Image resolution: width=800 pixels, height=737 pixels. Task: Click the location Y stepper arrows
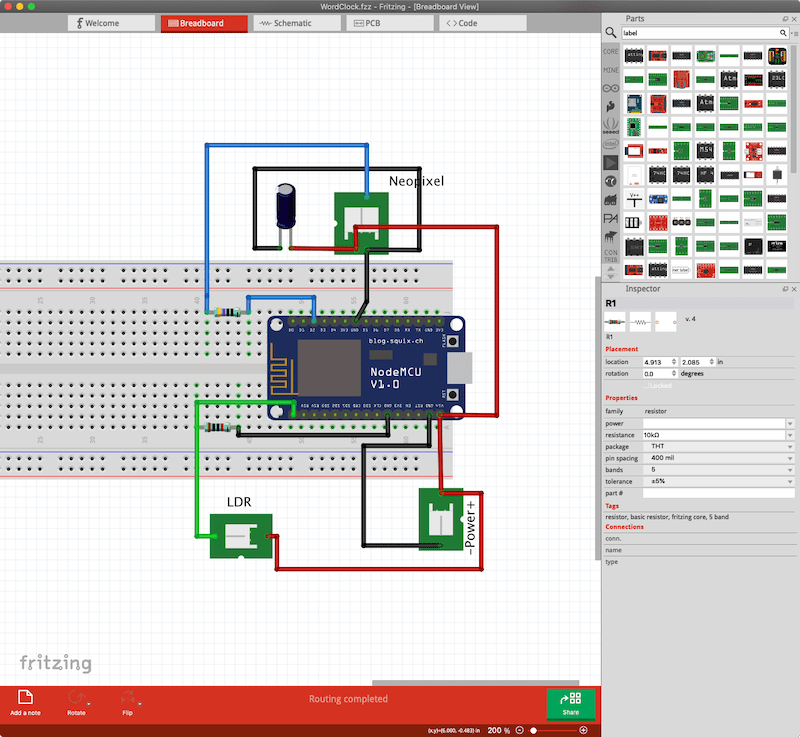(x=712, y=362)
